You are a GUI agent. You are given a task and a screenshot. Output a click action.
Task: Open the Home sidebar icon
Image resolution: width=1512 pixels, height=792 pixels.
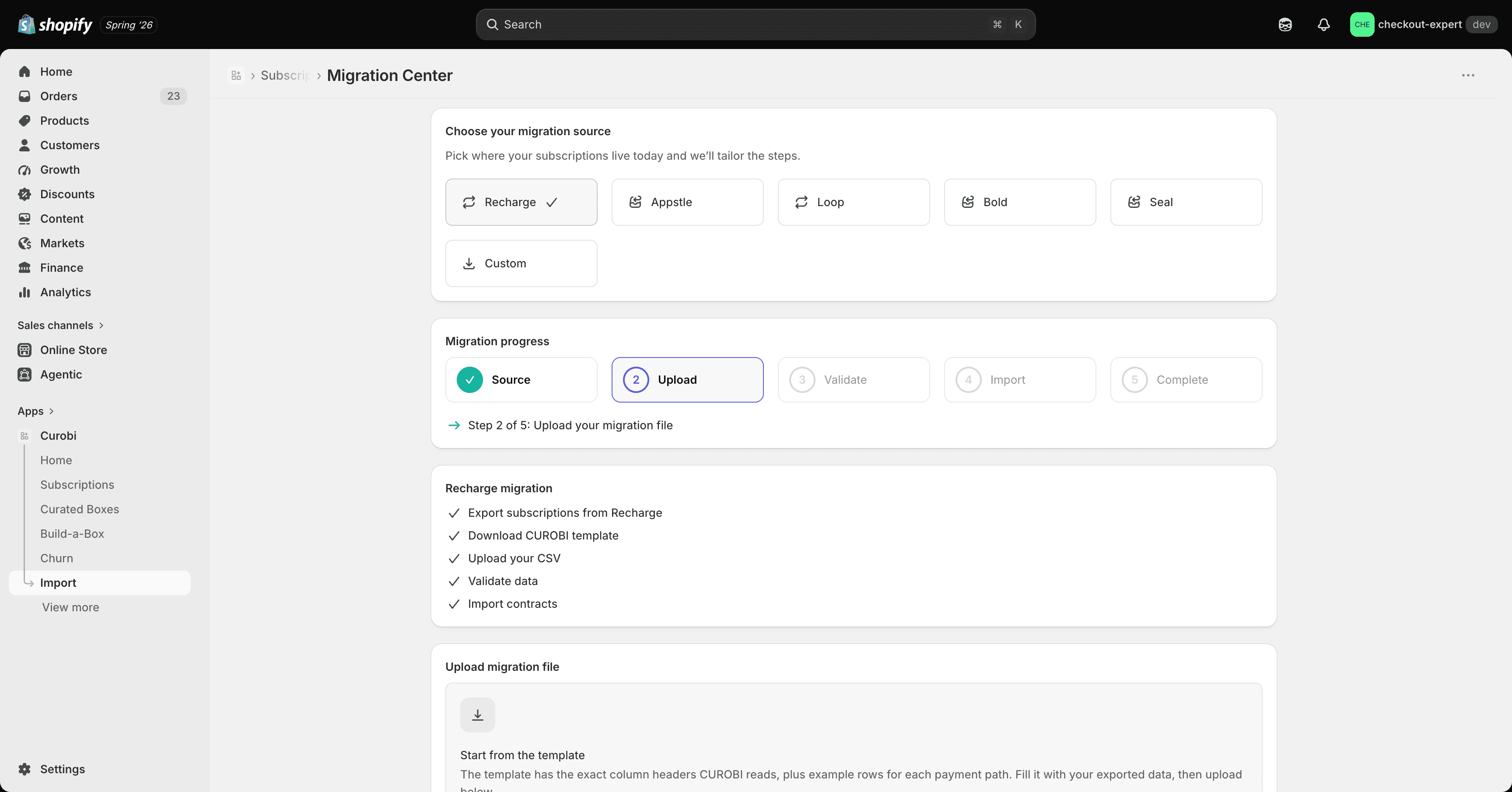tap(24, 72)
